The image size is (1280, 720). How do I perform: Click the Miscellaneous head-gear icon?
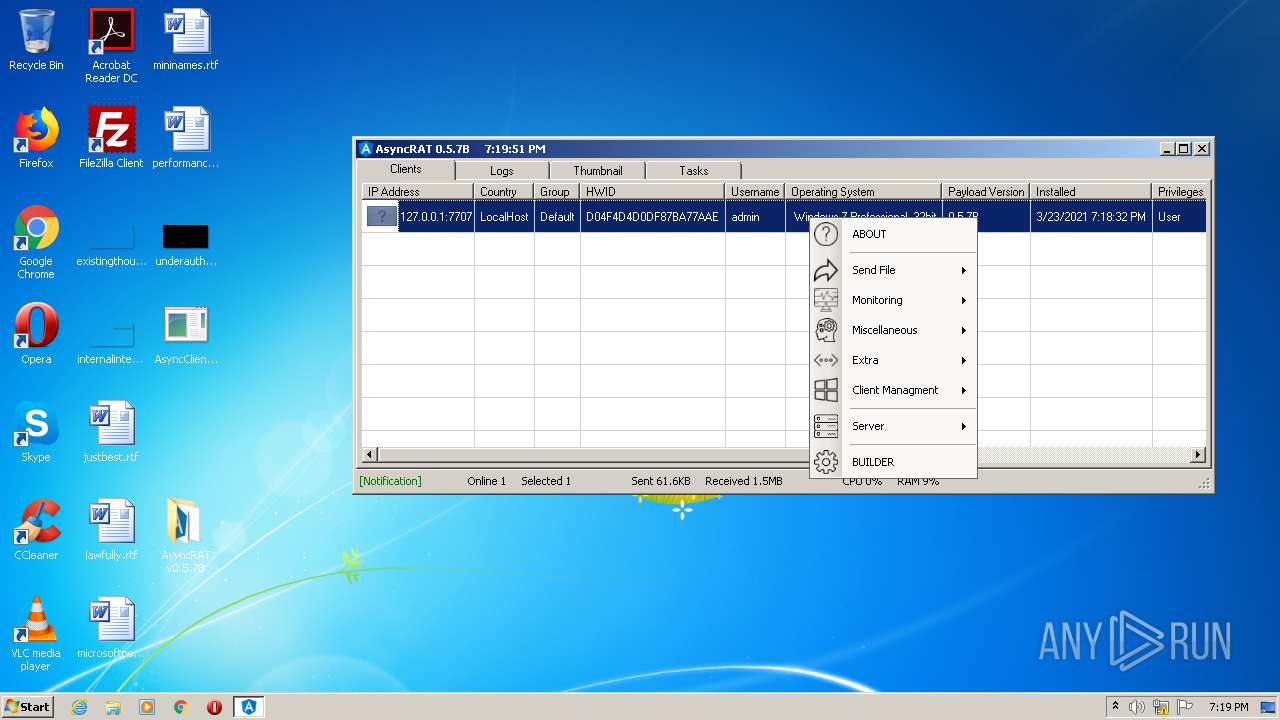click(825, 330)
